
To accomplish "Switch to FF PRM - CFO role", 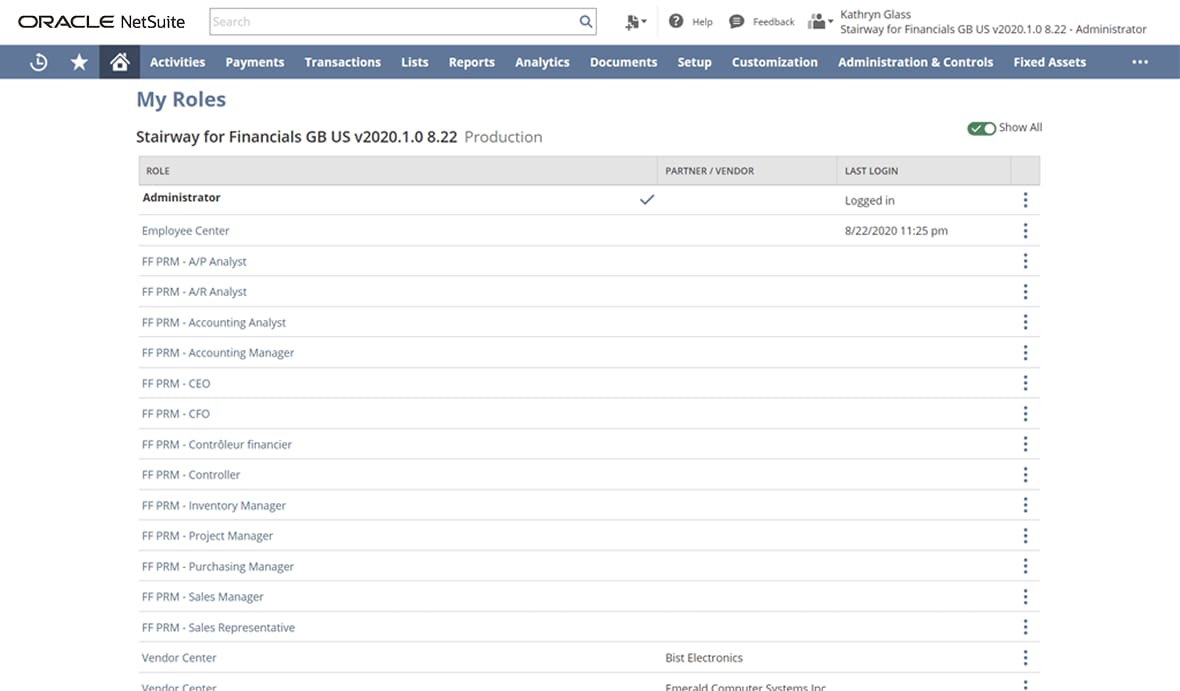I will (x=176, y=414).
